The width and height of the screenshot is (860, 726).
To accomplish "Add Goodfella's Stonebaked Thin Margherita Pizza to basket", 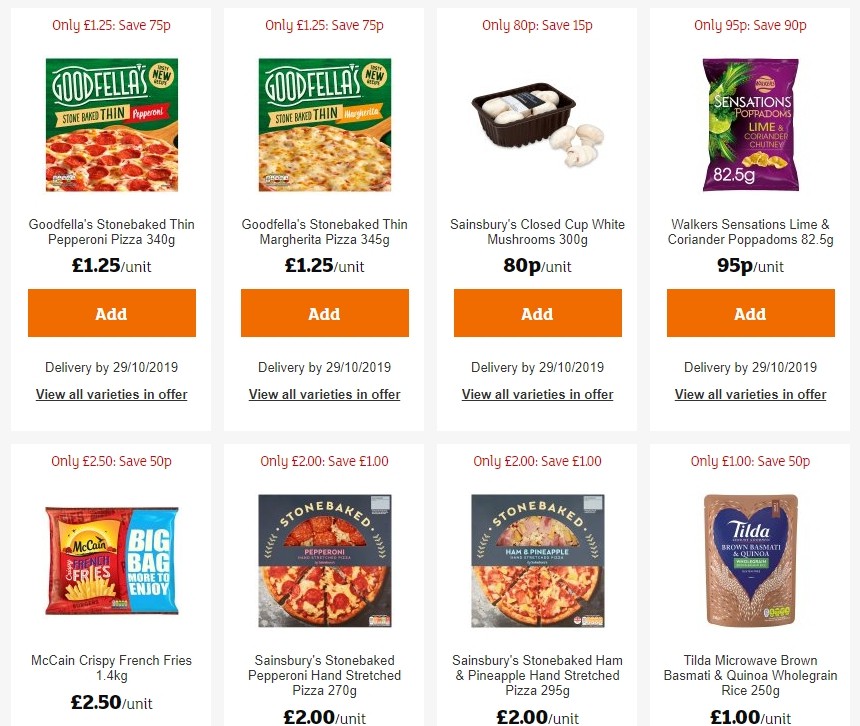I will click(x=324, y=313).
